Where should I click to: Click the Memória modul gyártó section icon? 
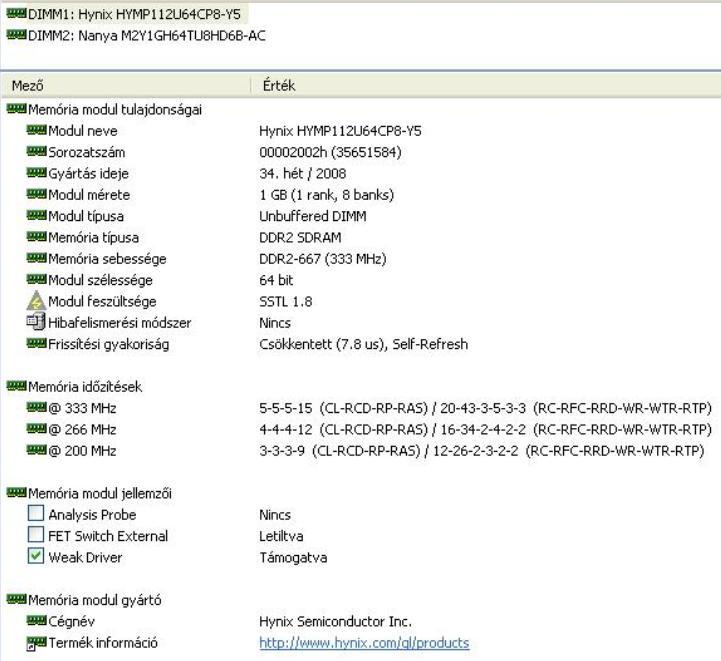[16, 599]
